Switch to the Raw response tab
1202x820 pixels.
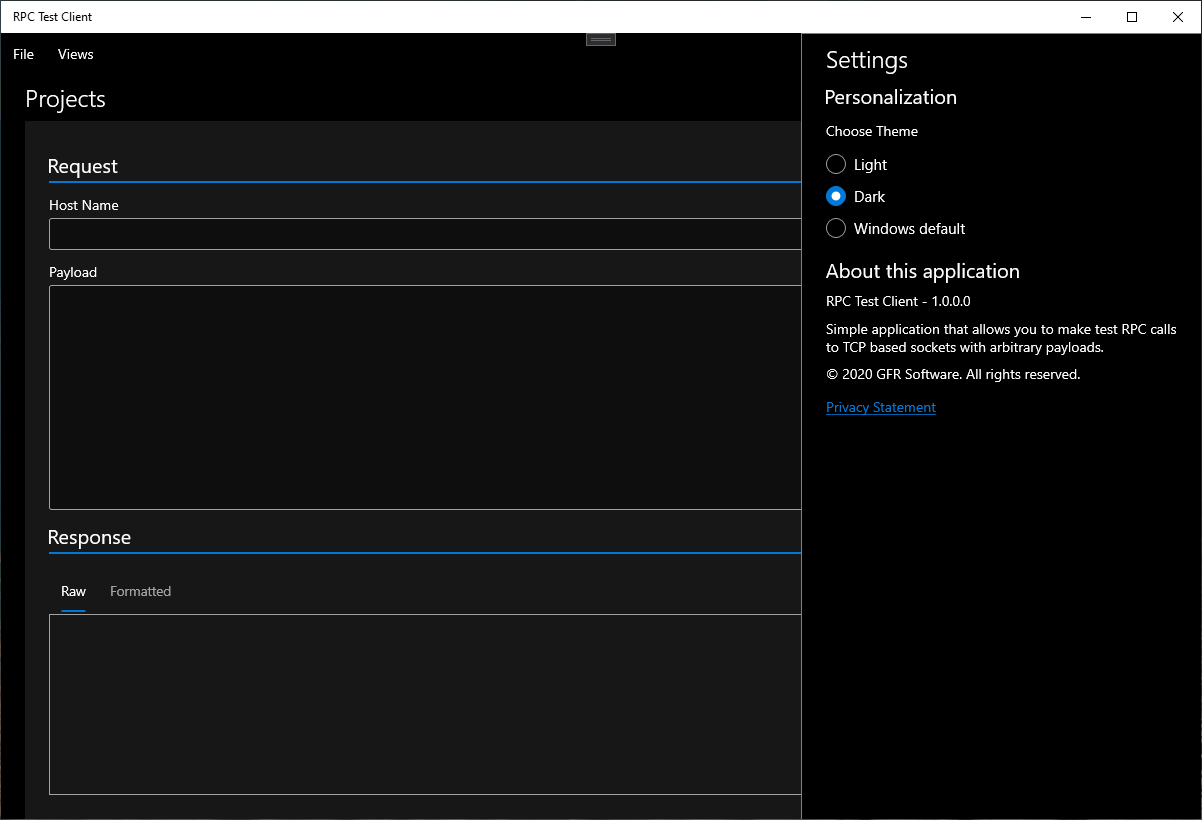click(73, 591)
